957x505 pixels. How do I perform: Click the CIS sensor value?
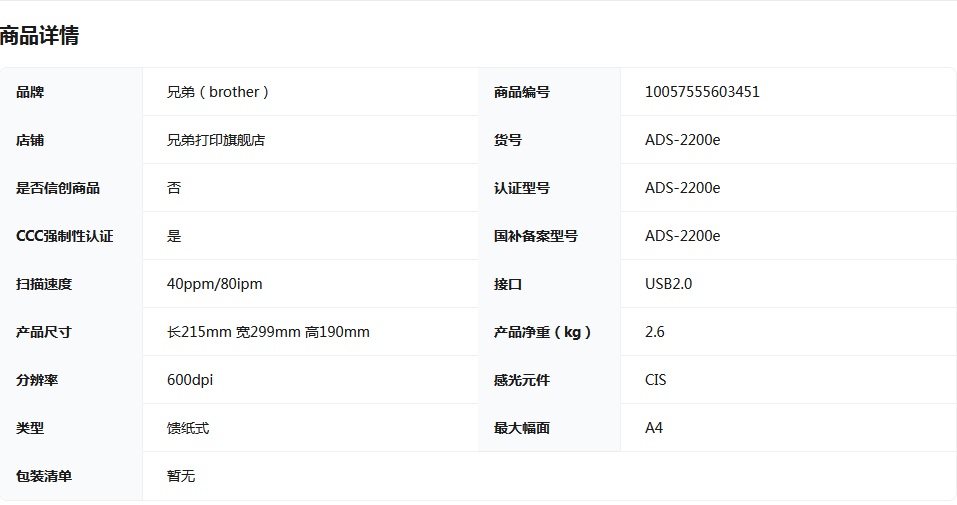(x=655, y=380)
